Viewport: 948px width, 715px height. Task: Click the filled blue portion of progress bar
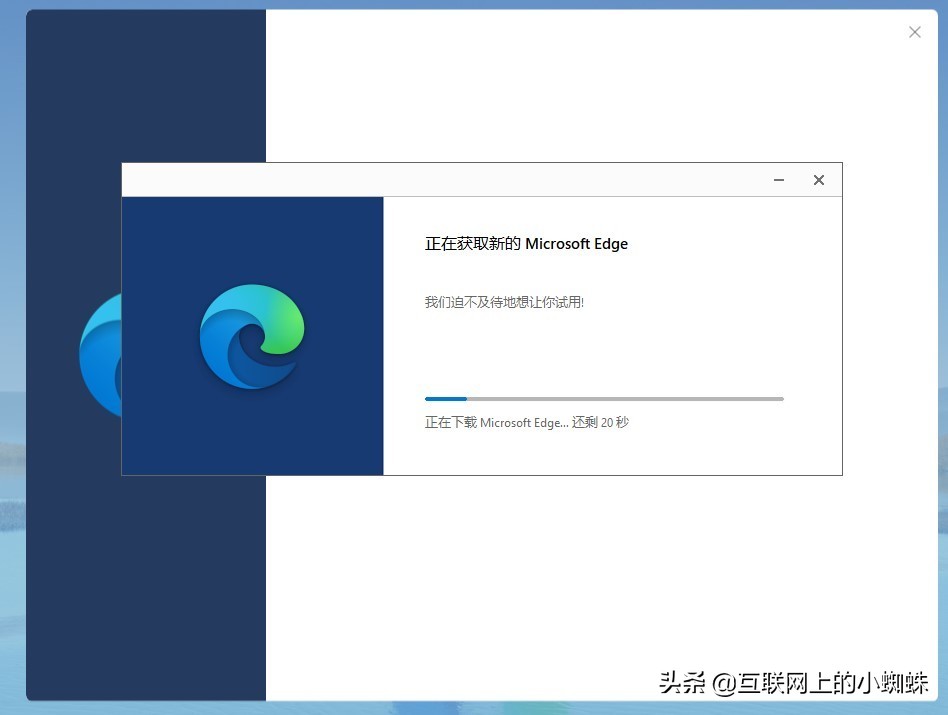pyautogui.click(x=445, y=398)
